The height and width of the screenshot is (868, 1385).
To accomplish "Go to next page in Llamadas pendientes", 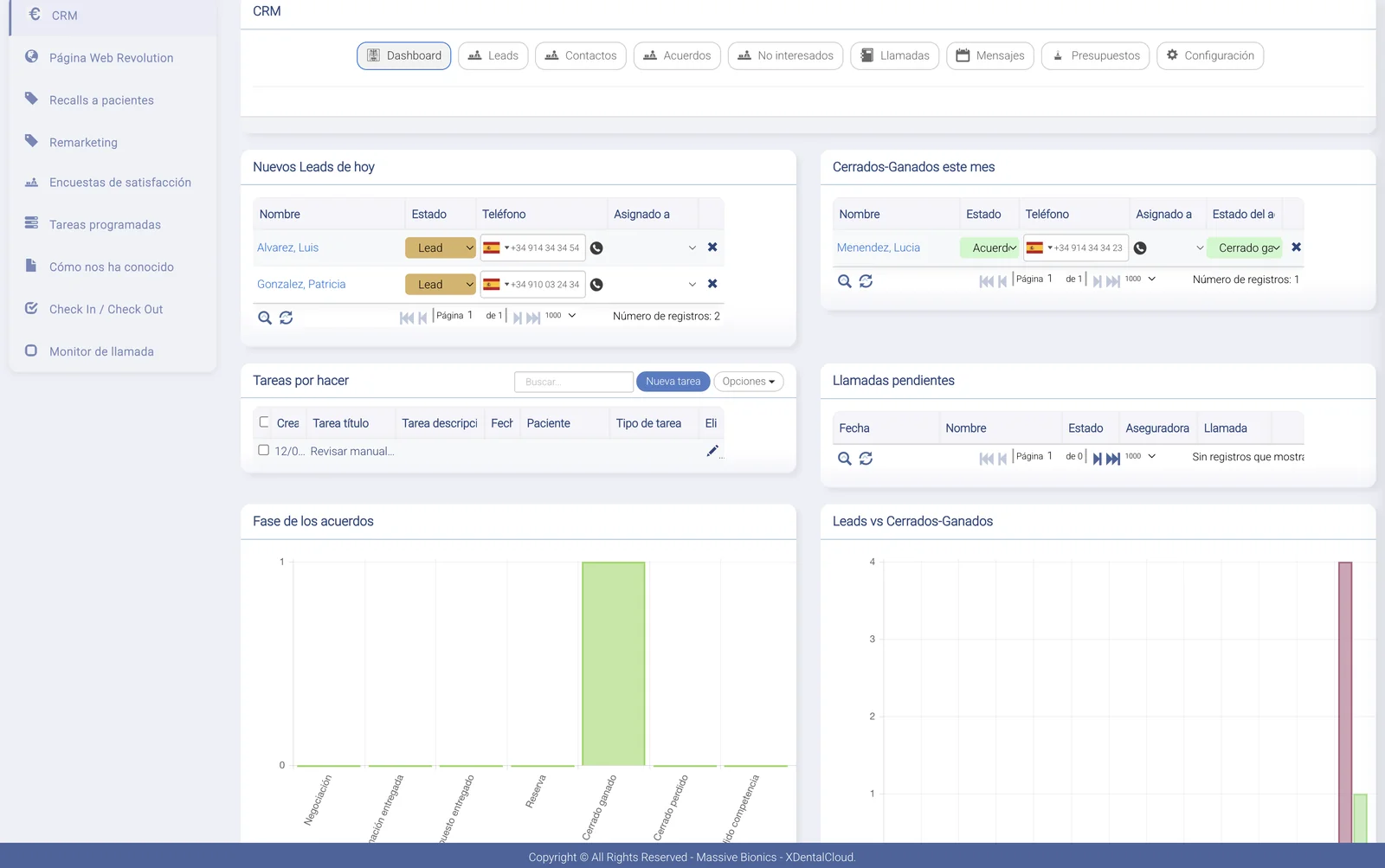I will coord(1097,459).
